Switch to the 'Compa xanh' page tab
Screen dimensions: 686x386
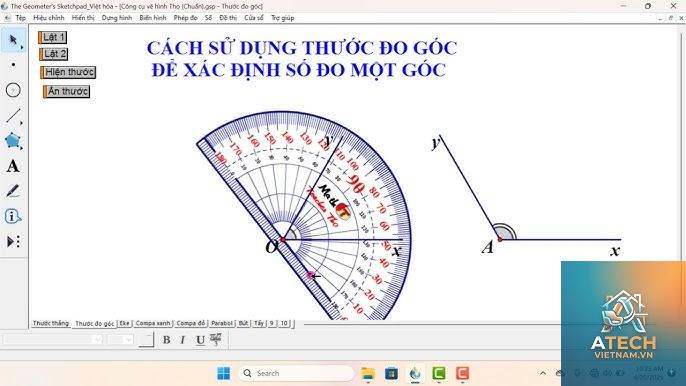[x=153, y=323]
